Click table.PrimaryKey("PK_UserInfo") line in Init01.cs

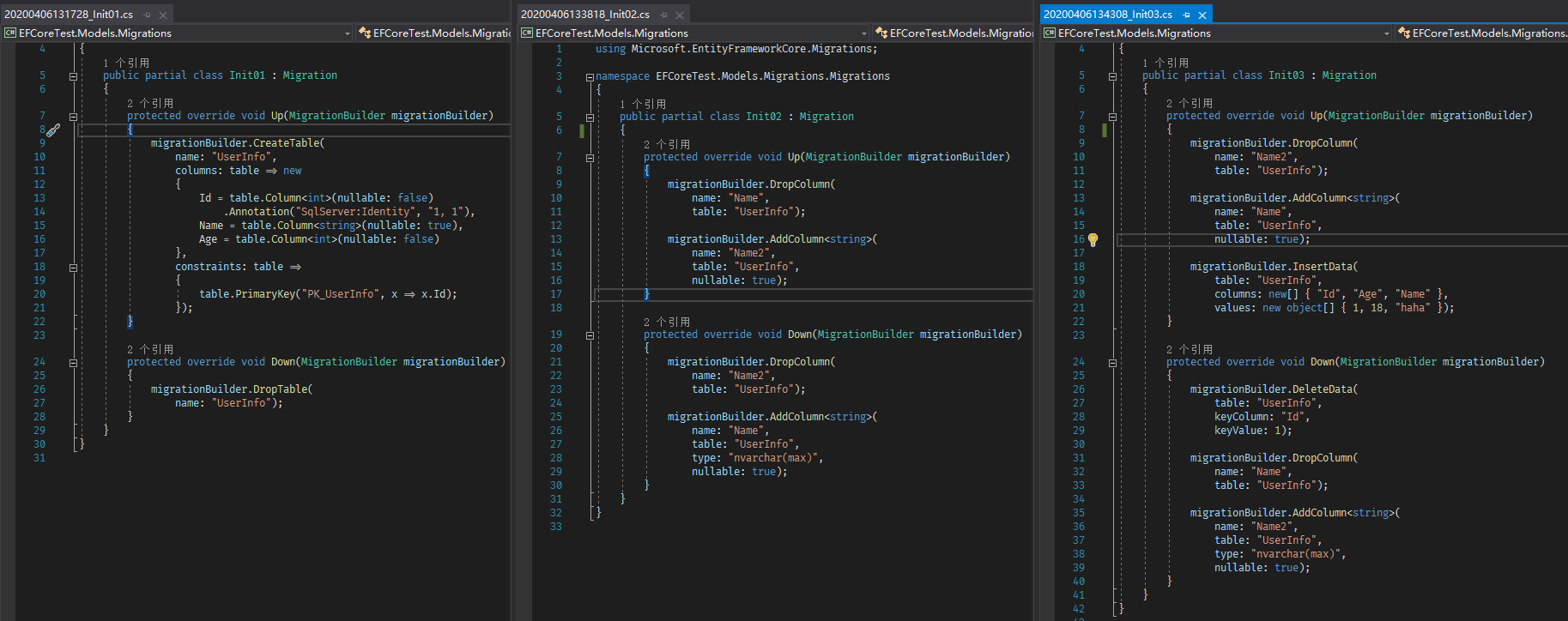[328, 294]
